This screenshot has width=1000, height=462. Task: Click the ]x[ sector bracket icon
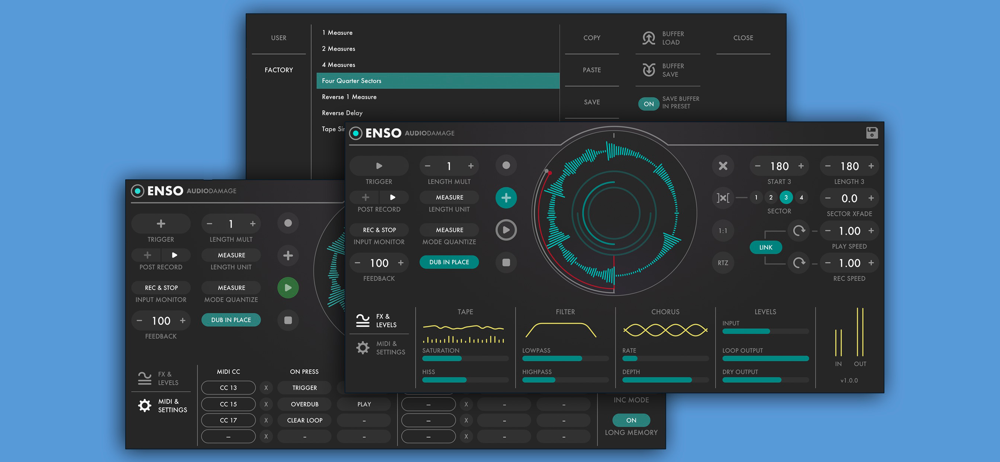pos(723,198)
